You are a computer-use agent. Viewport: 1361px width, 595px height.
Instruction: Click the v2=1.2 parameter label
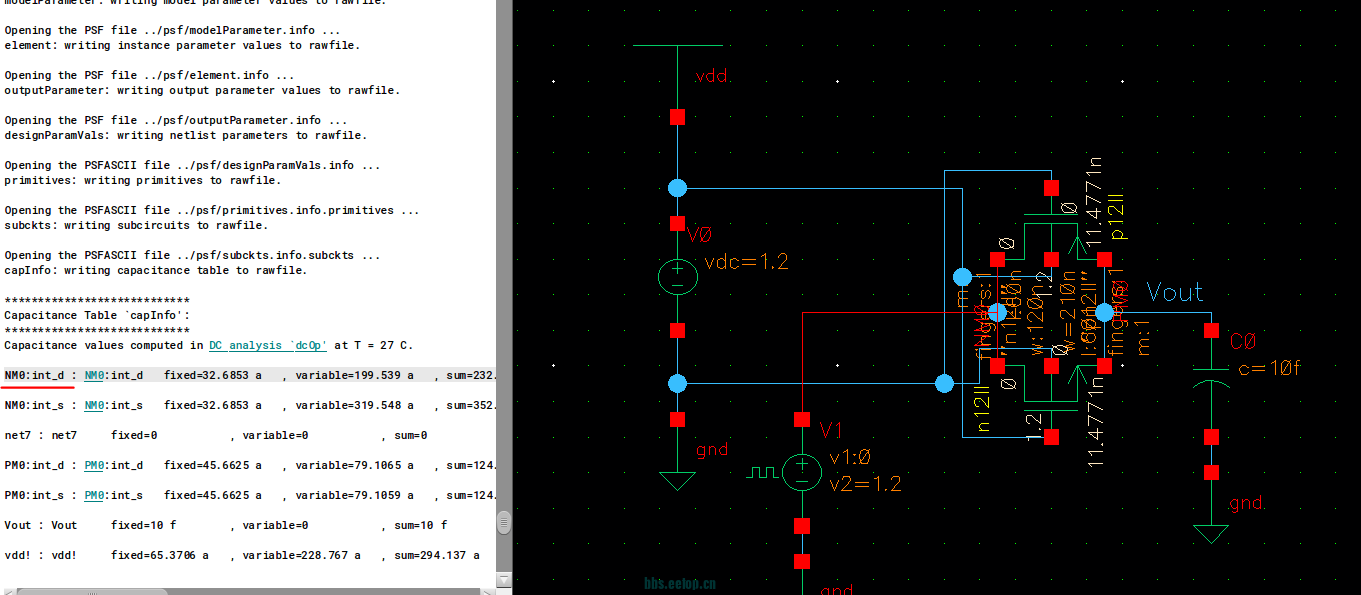pos(865,484)
